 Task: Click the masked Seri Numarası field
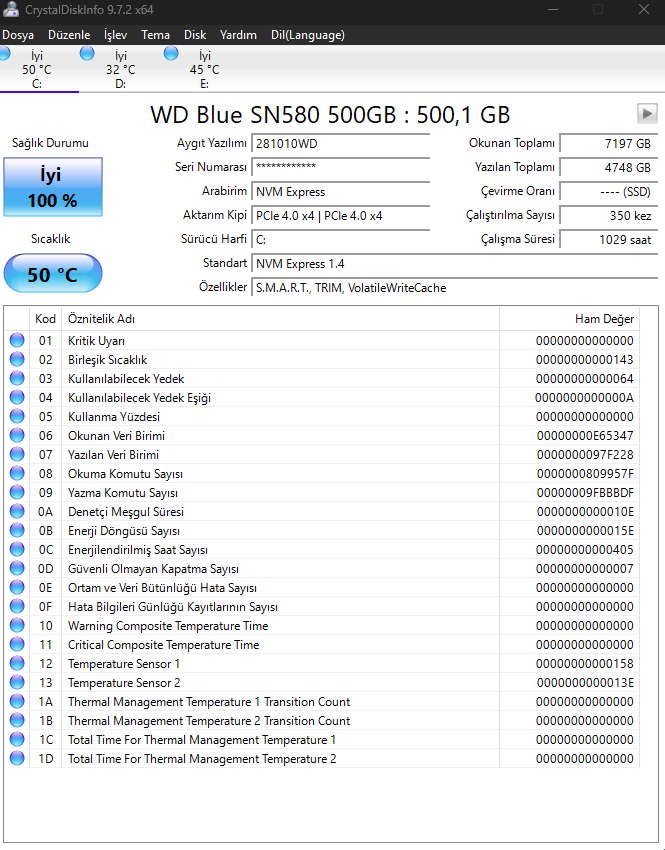[340, 167]
